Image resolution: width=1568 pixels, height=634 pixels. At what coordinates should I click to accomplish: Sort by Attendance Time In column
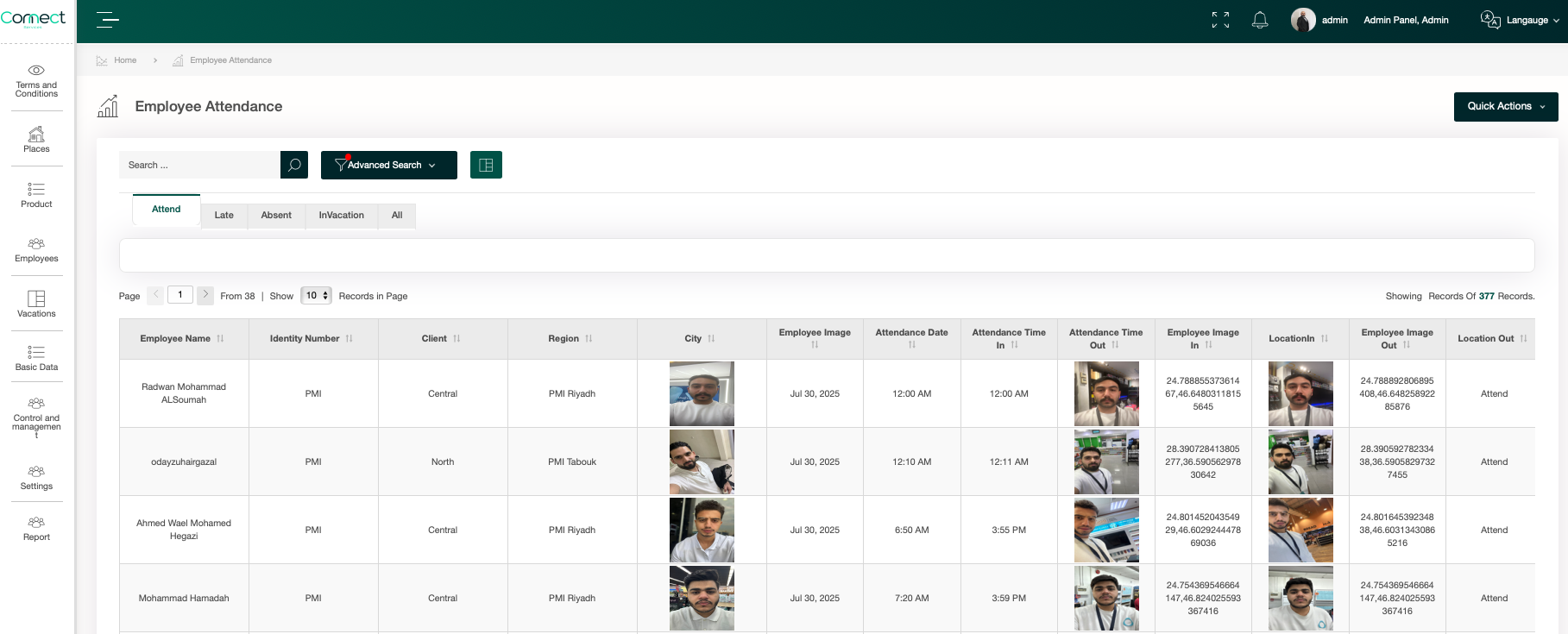point(1015,345)
